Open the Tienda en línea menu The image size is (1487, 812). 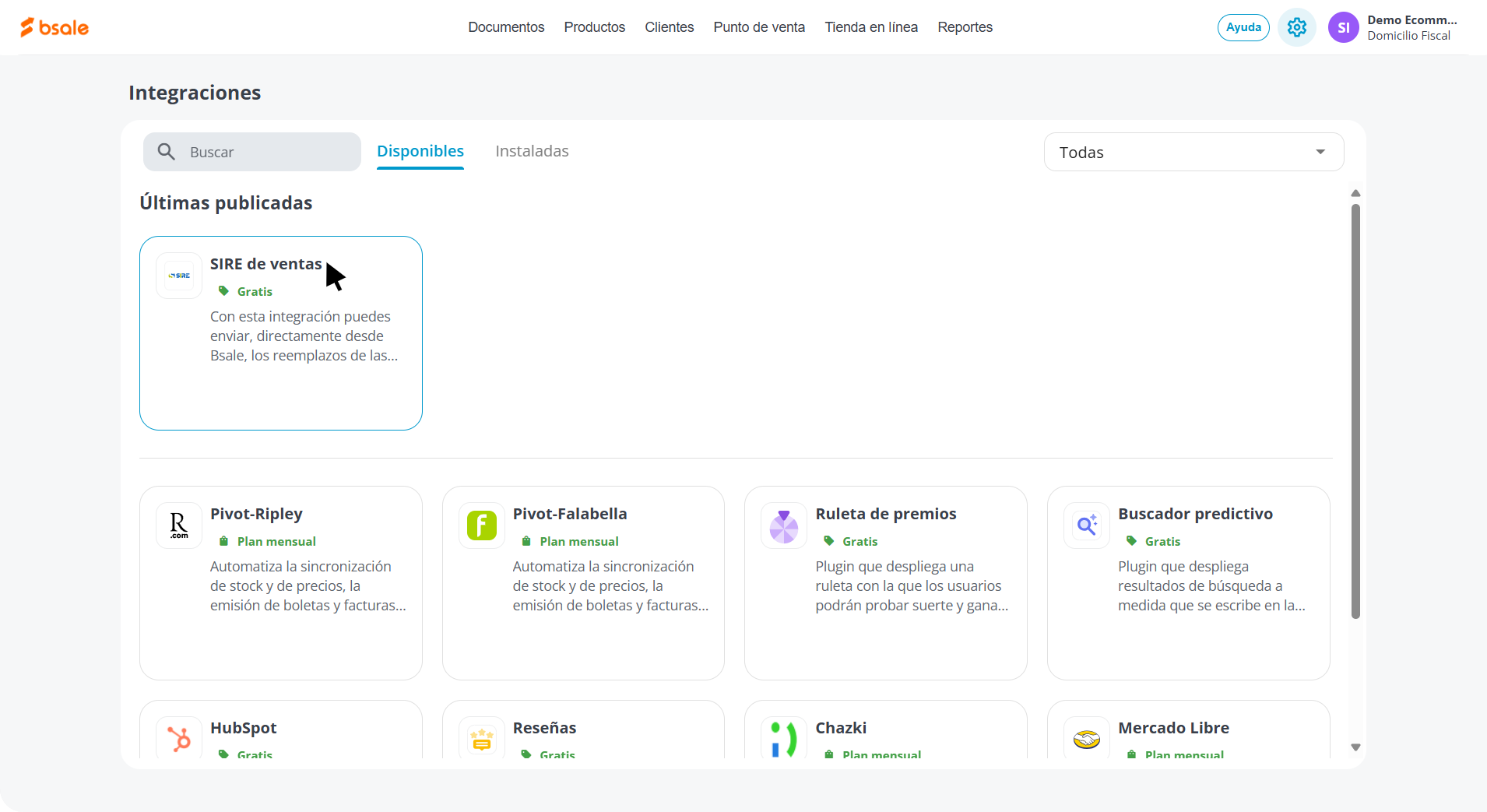click(x=871, y=27)
